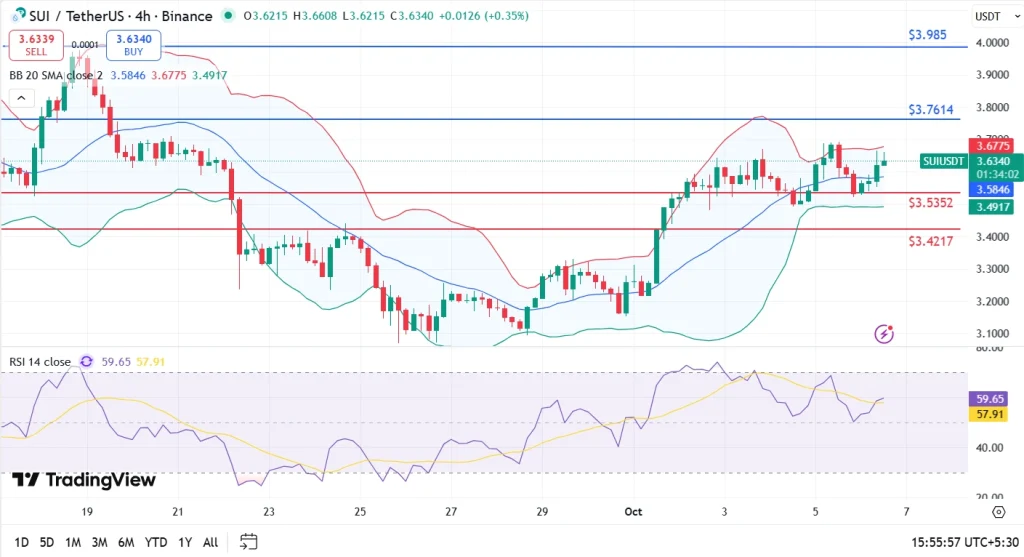Image resolution: width=1024 pixels, height=557 pixels.
Task: Open the go-to-date calendar icon
Action: point(249,542)
